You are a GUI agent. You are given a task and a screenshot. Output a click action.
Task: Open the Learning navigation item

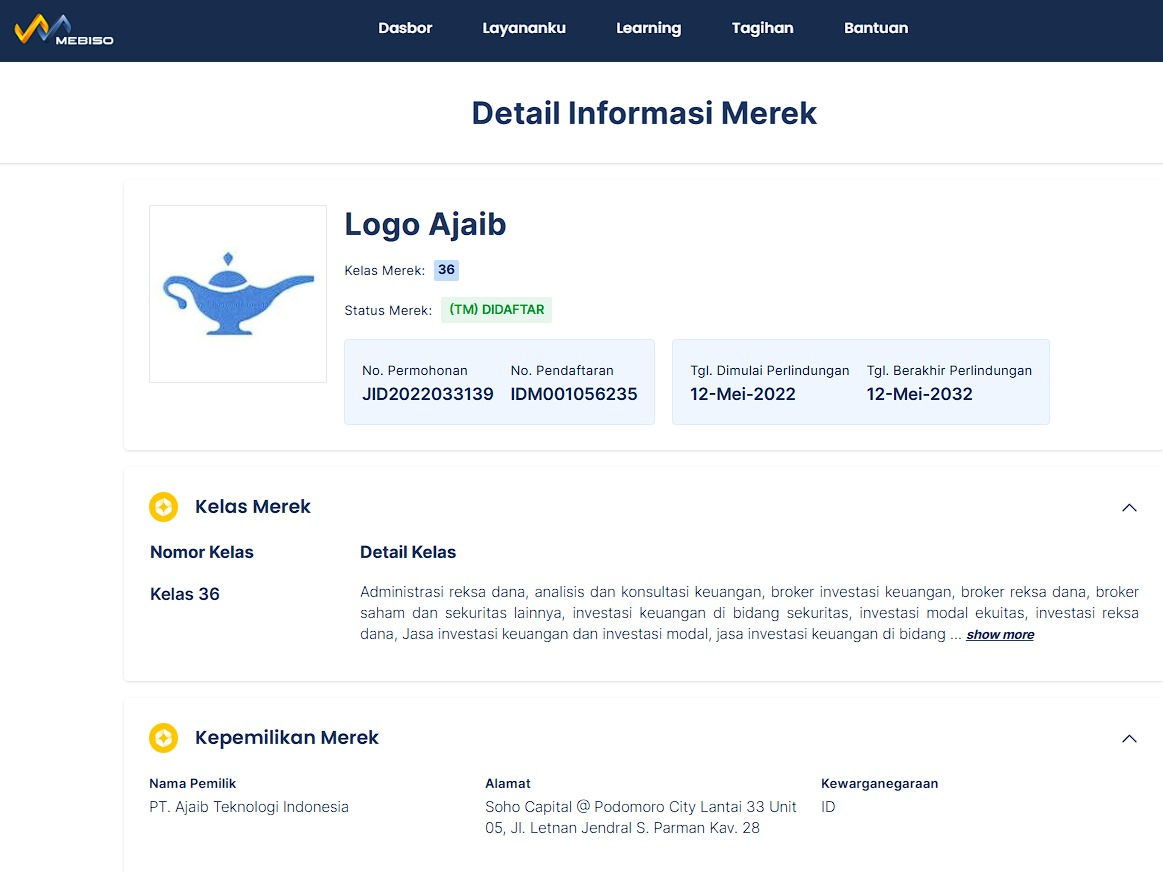pyautogui.click(x=648, y=28)
